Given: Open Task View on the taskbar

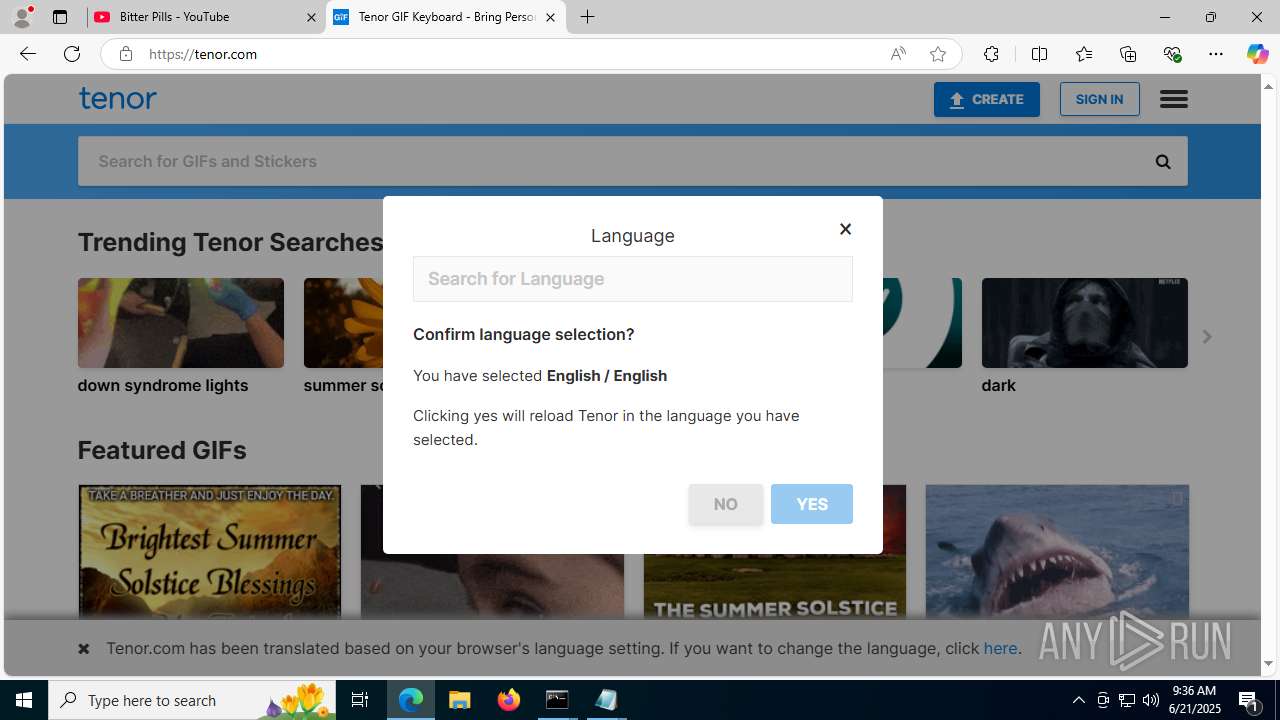Looking at the screenshot, I should click(360, 700).
